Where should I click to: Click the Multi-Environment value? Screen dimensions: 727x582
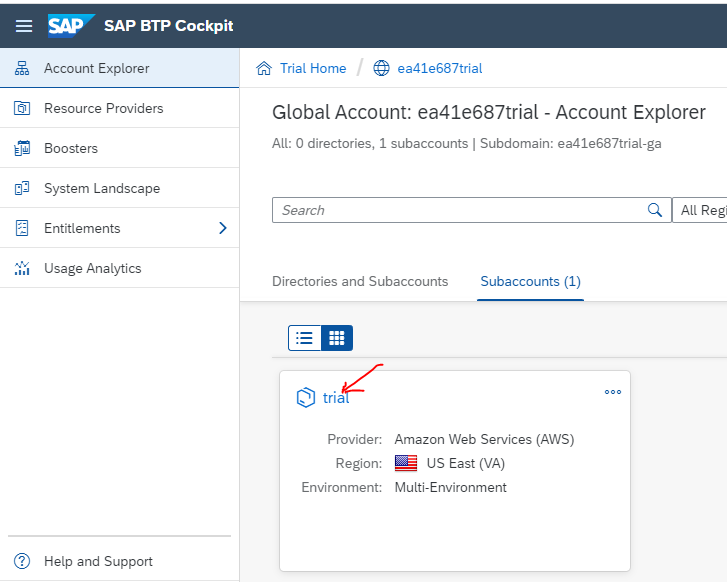click(x=450, y=487)
